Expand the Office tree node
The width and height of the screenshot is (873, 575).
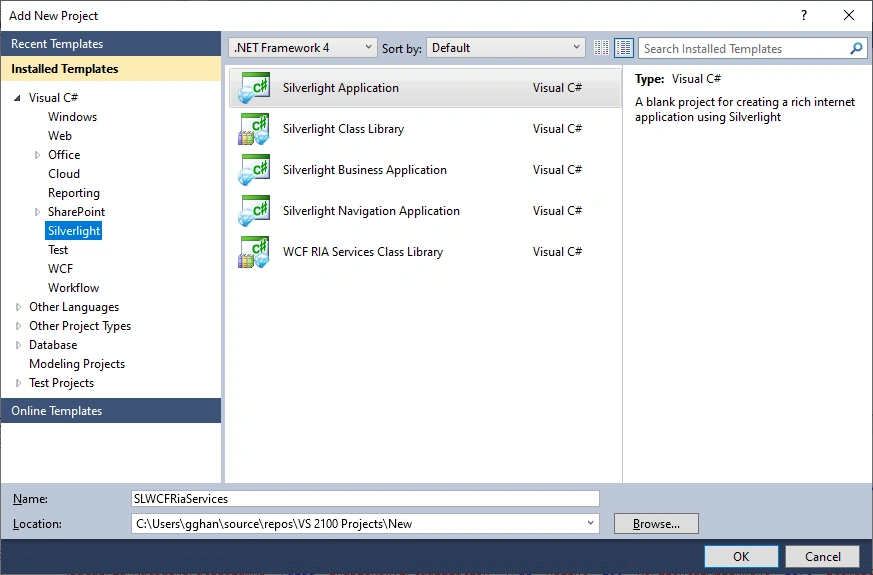[x=37, y=155]
